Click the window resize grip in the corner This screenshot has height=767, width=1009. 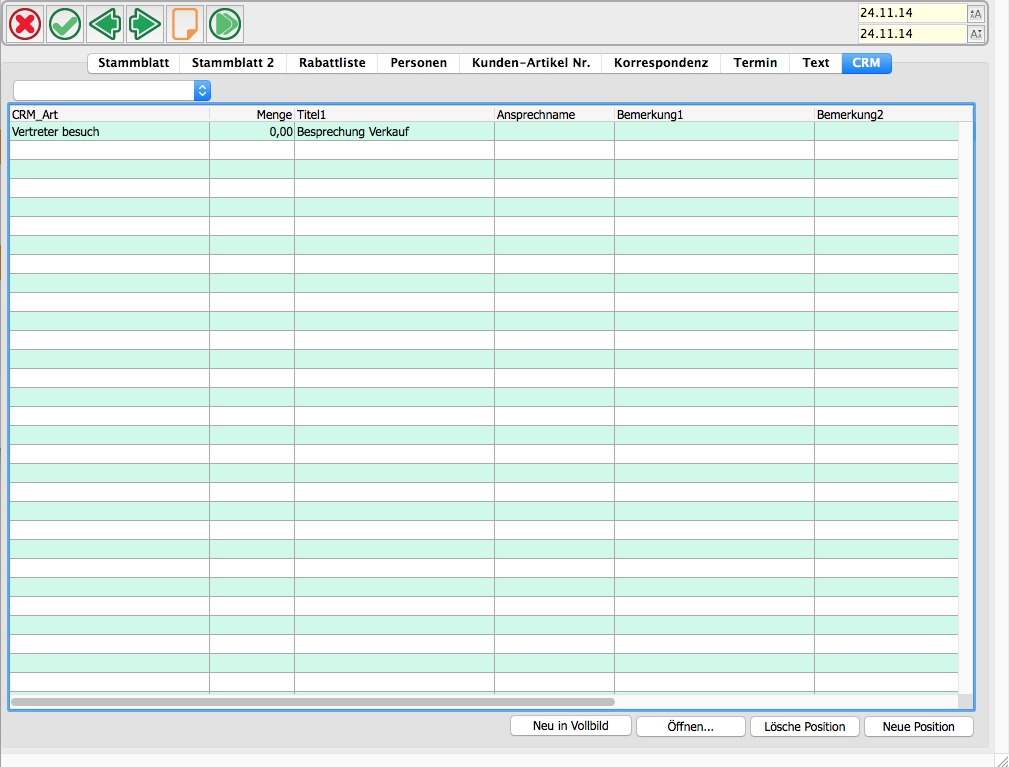[1001, 761]
